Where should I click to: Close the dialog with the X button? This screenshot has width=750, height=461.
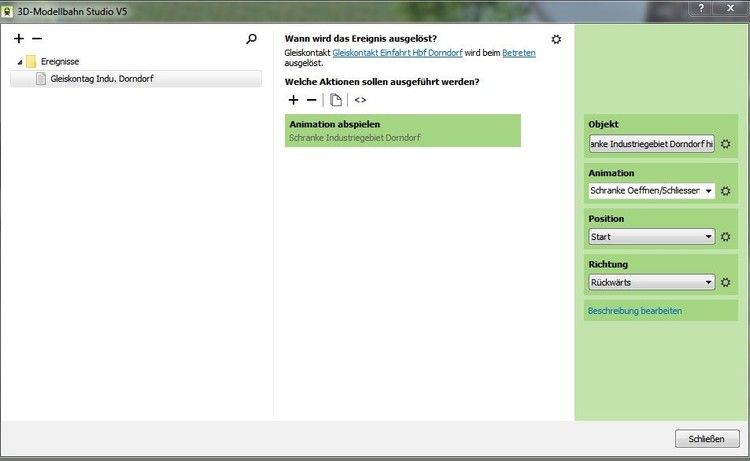730,8
